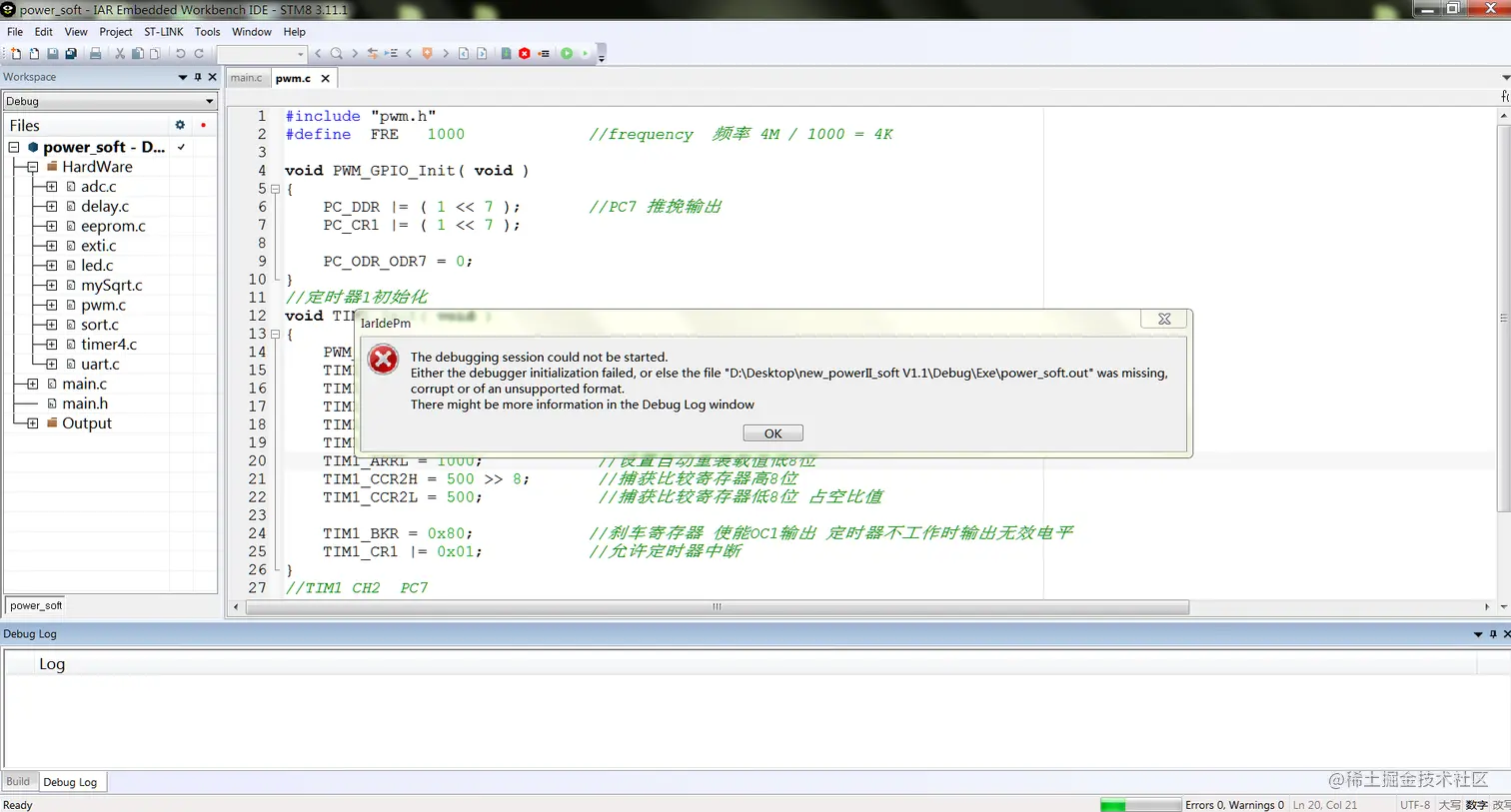The width and height of the screenshot is (1511, 812).
Task: Toggle a bookmark with the orange bookmark icon
Action: (428, 54)
